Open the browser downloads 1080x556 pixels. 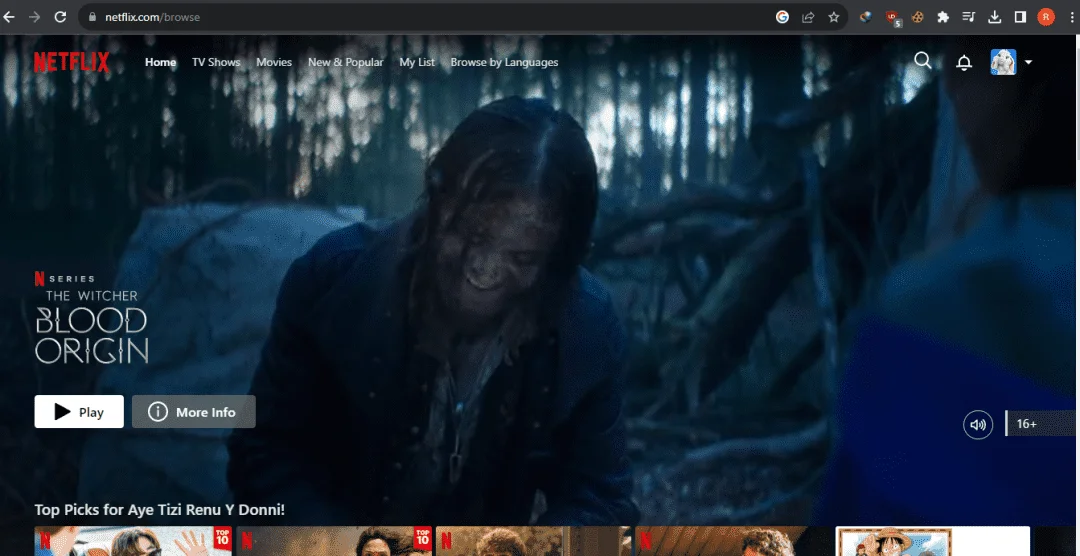(x=994, y=17)
